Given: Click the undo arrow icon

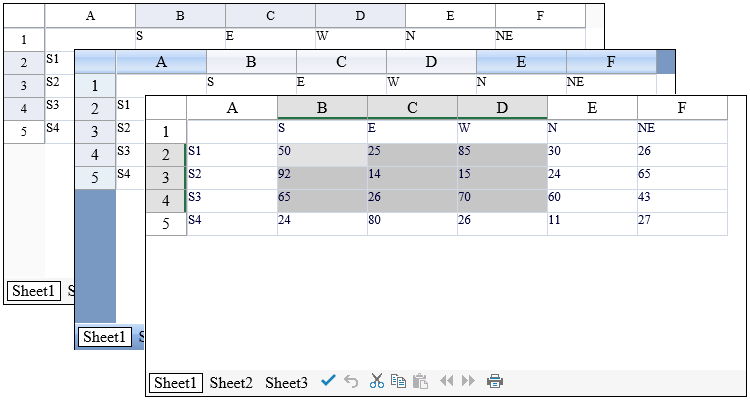Looking at the screenshot, I should pyautogui.click(x=351, y=381).
